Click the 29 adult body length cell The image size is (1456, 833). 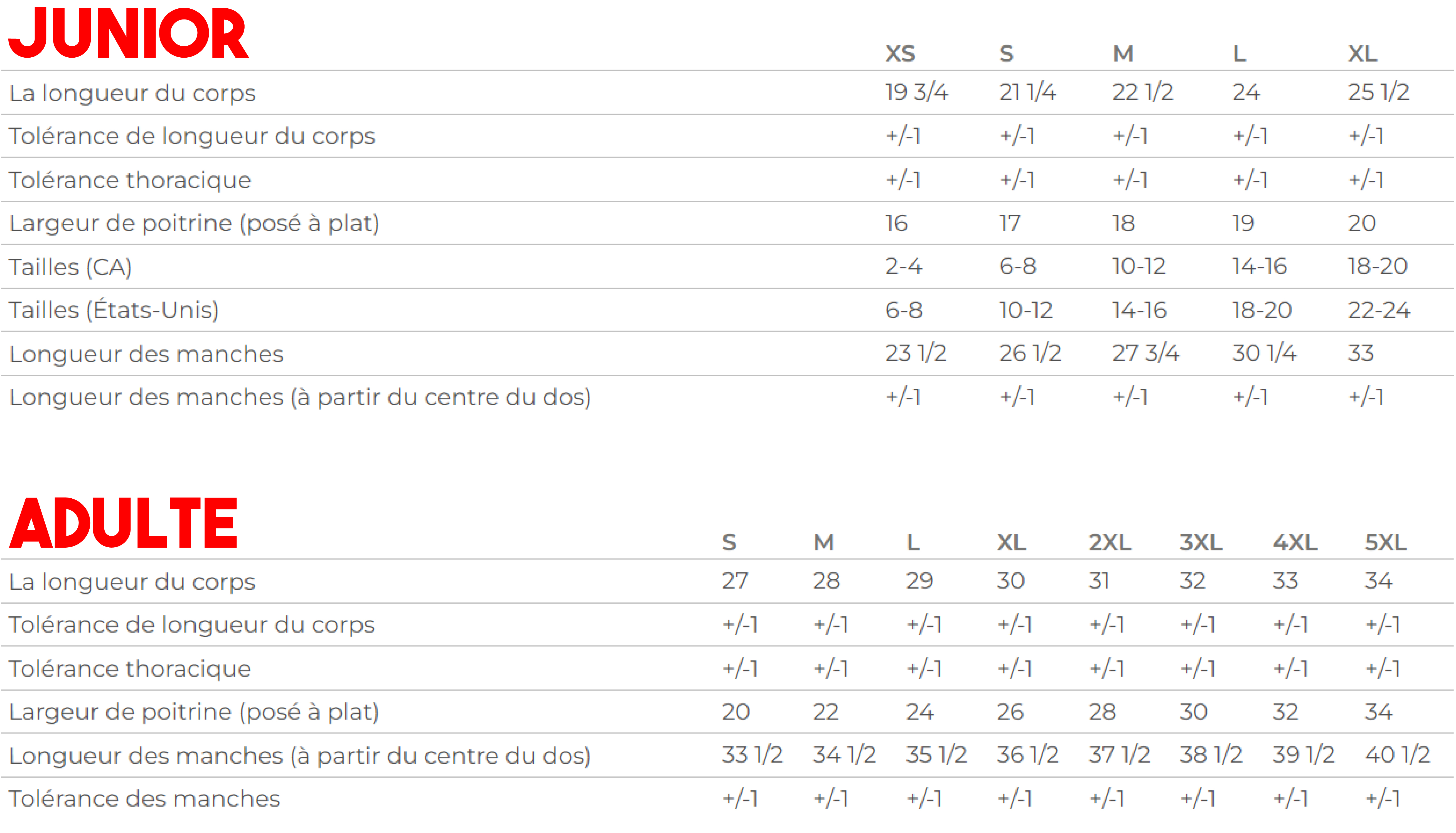(919, 581)
